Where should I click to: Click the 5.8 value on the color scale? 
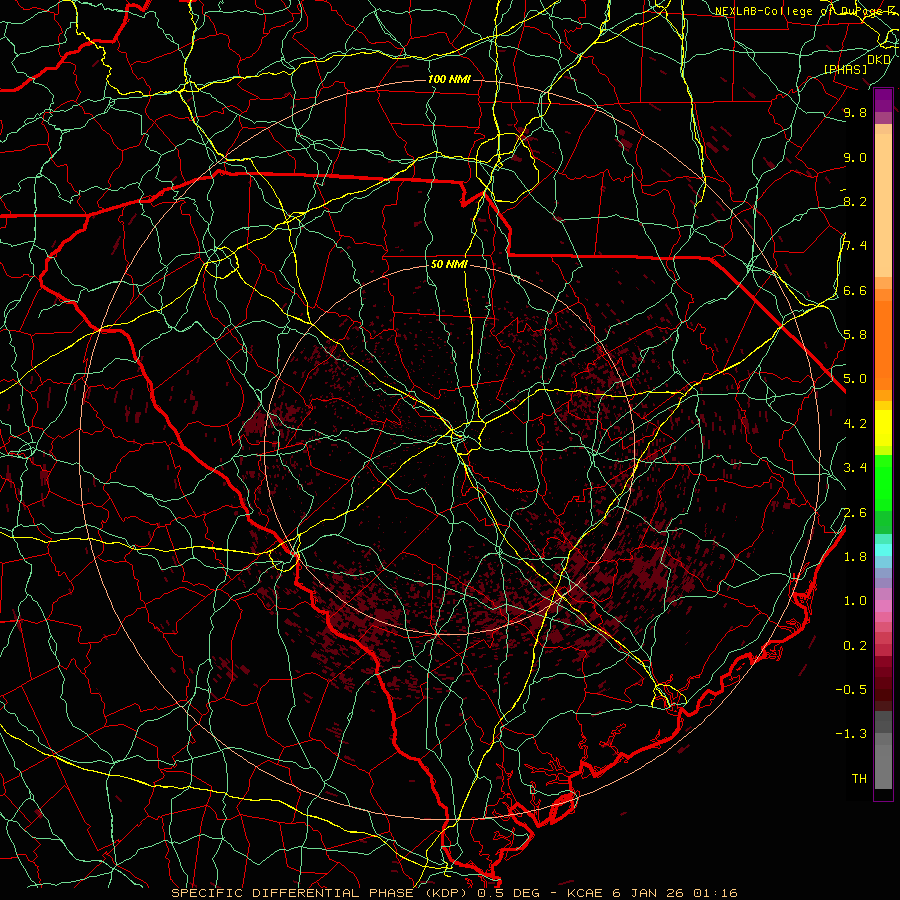[x=855, y=335]
